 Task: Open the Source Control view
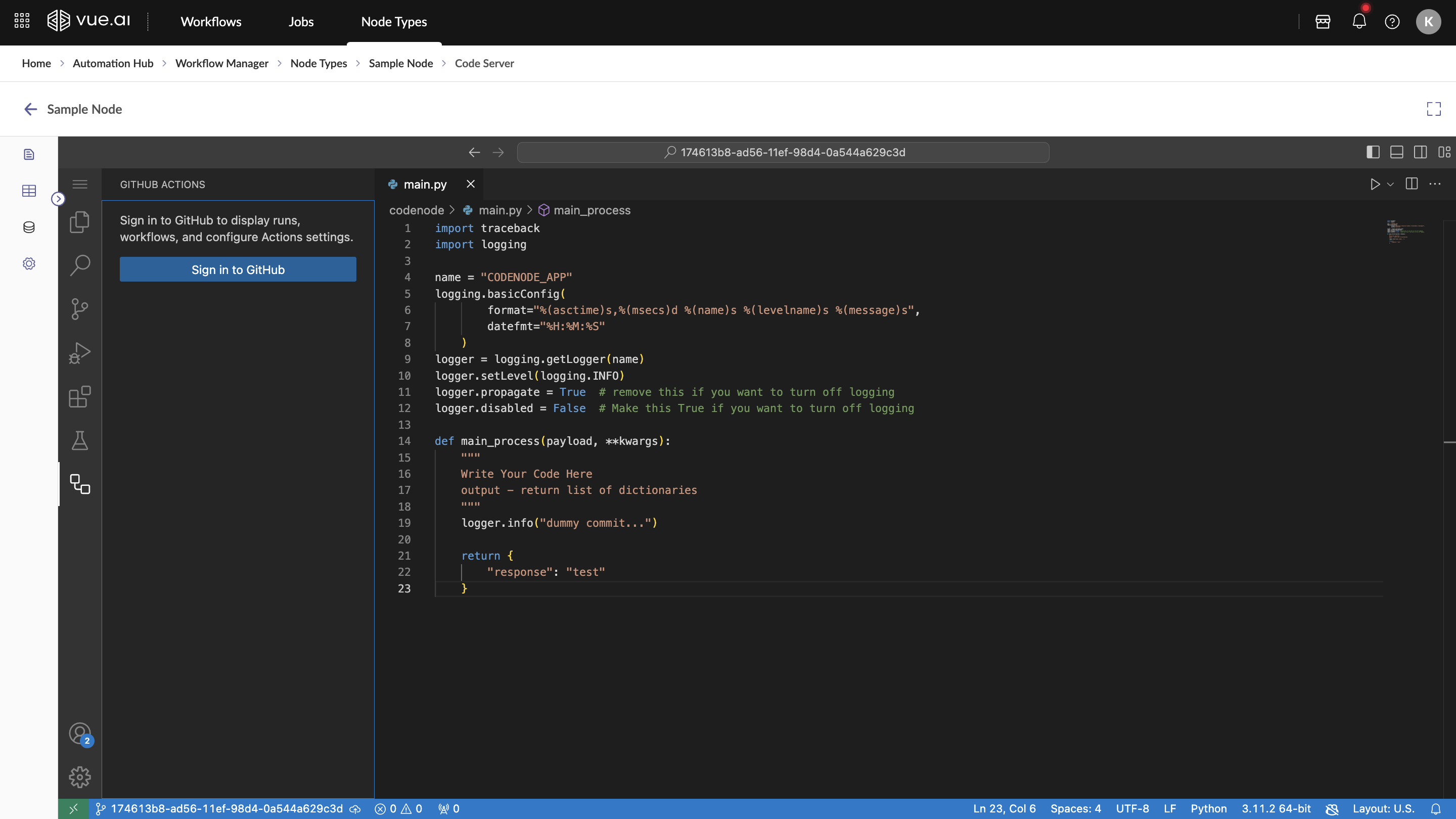coord(80,308)
